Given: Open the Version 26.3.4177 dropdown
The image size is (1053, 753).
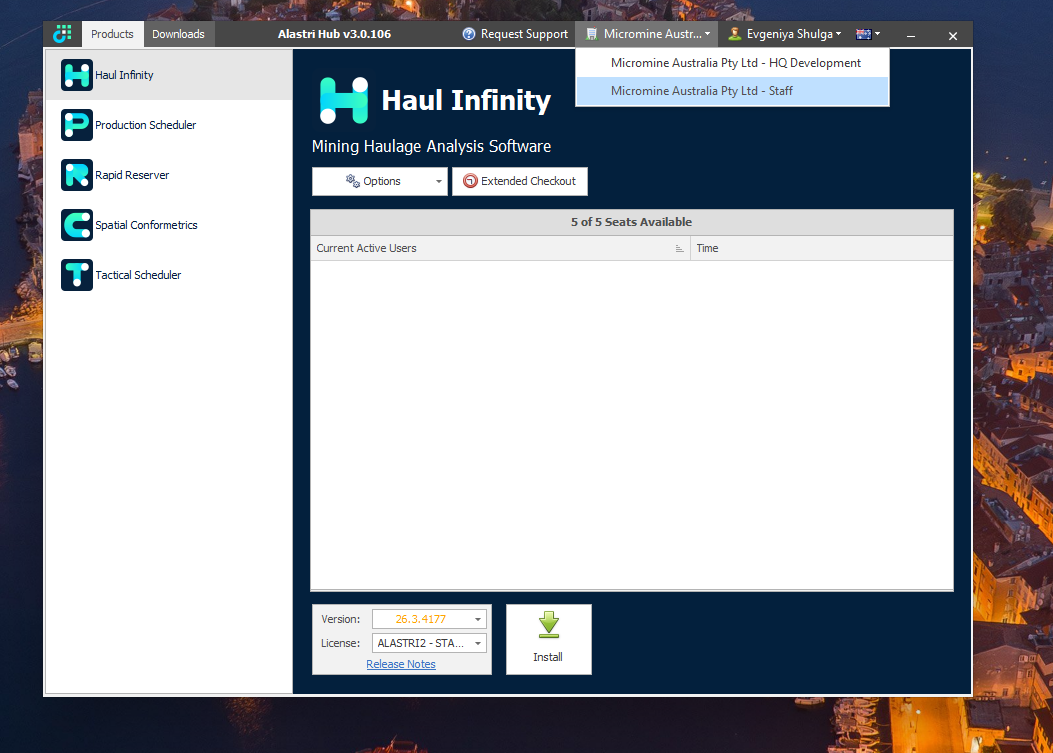Looking at the screenshot, I should (x=429, y=619).
